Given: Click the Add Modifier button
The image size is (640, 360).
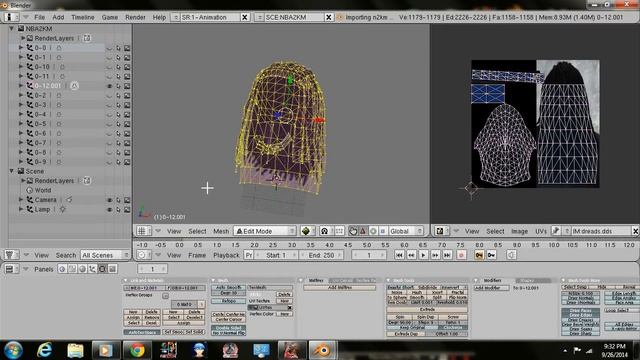Looking at the screenshot, I should (491, 288).
